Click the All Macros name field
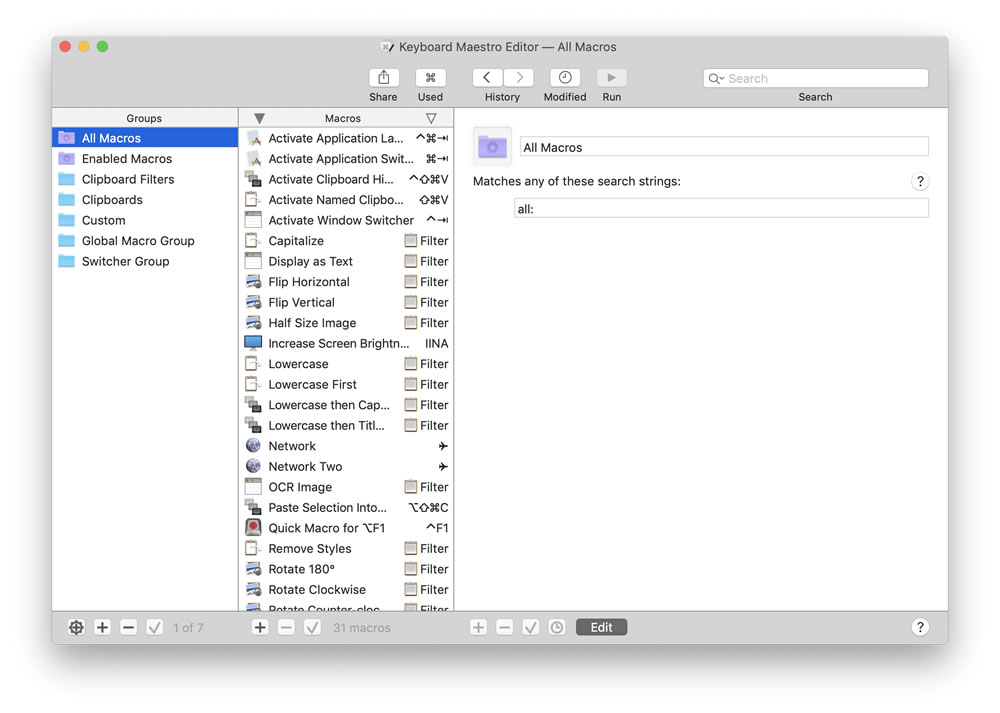The height and width of the screenshot is (713, 1000). pos(724,147)
